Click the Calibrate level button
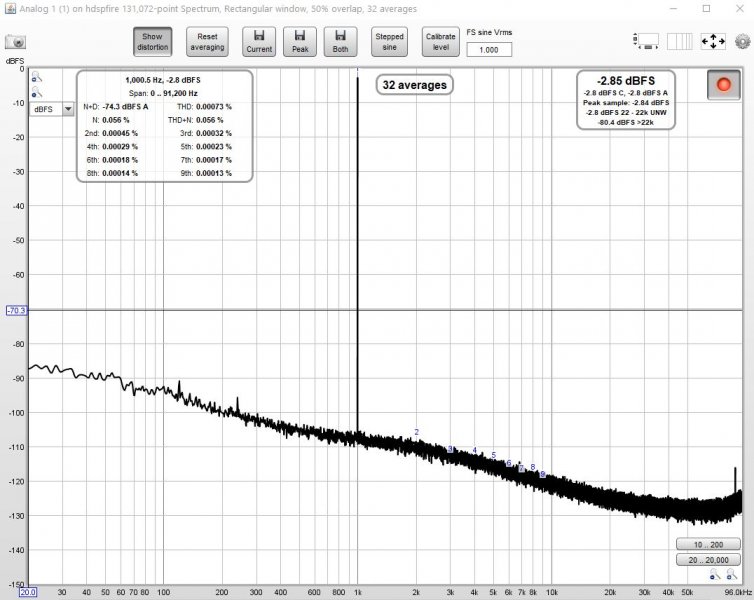 [440, 42]
